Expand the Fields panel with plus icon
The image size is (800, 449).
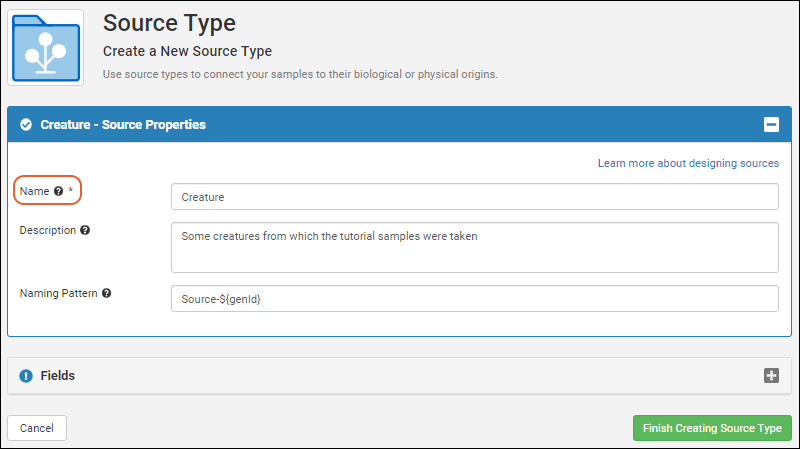pos(771,376)
